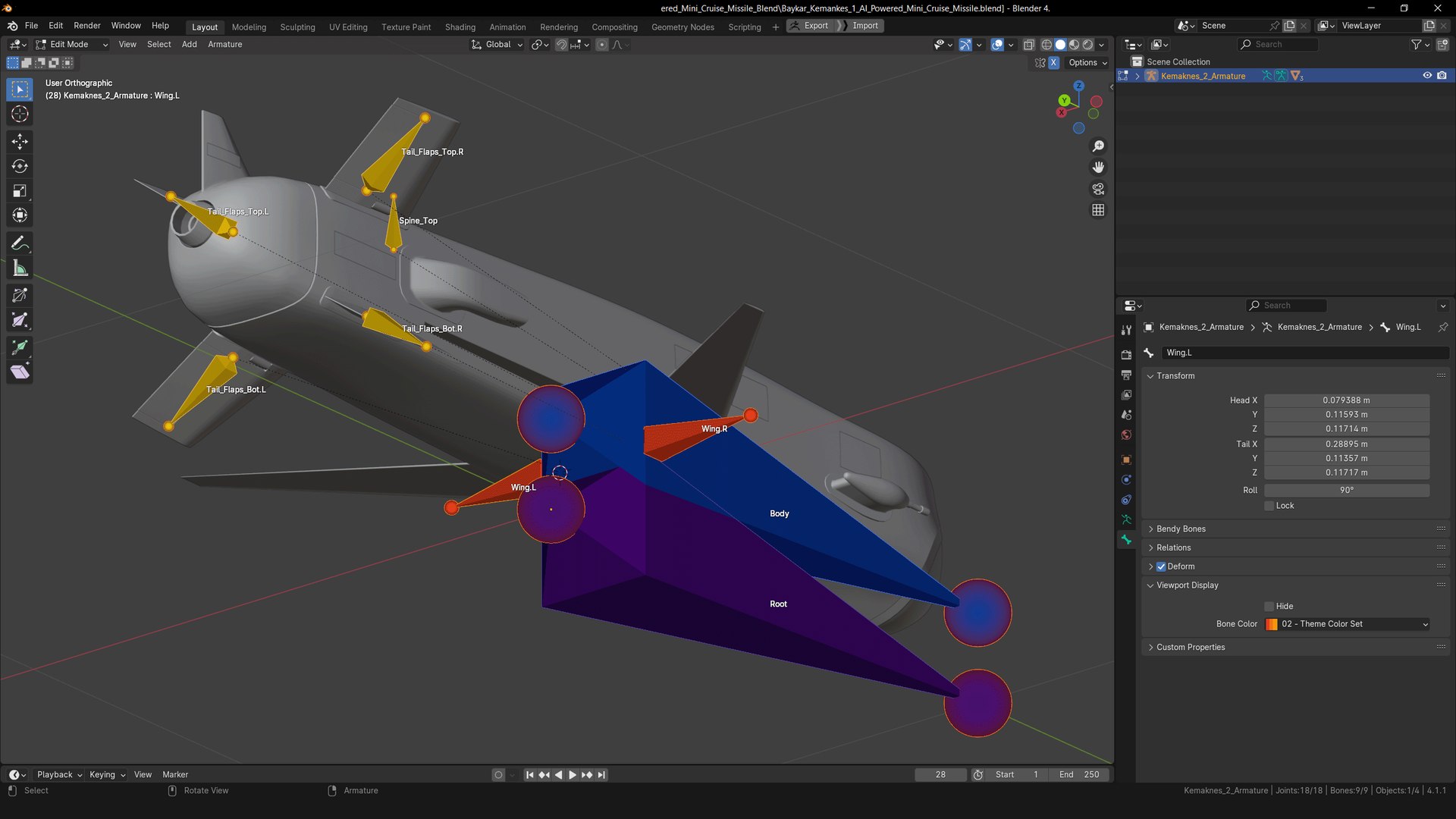The image size is (1456, 819).
Task: Click the Export button
Action: point(810,26)
